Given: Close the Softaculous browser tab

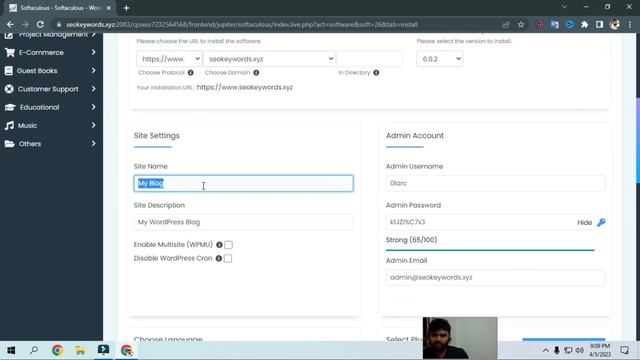Looking at the screenshot, I should click(109, 8).
